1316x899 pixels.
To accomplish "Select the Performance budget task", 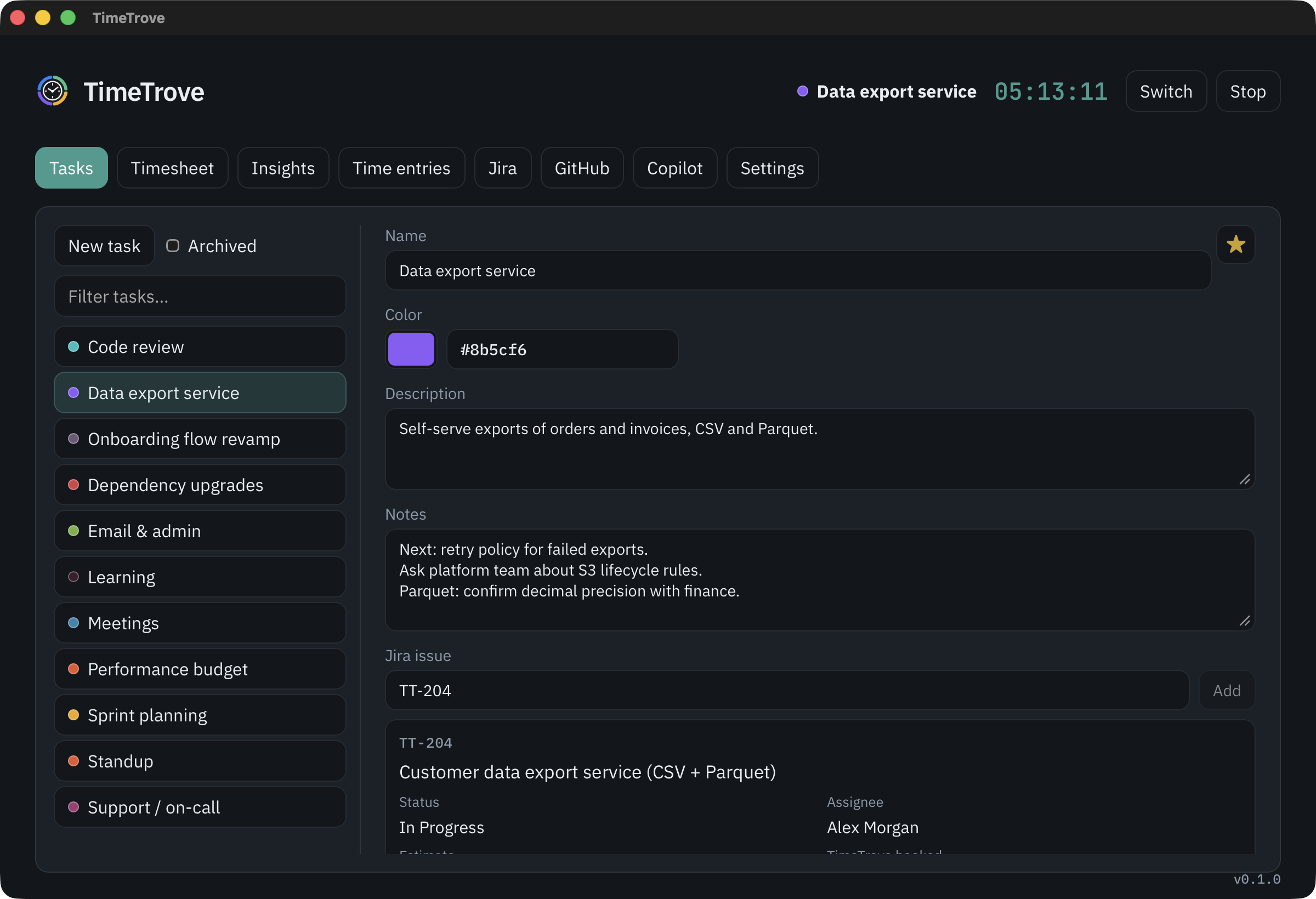I will 200,669.
